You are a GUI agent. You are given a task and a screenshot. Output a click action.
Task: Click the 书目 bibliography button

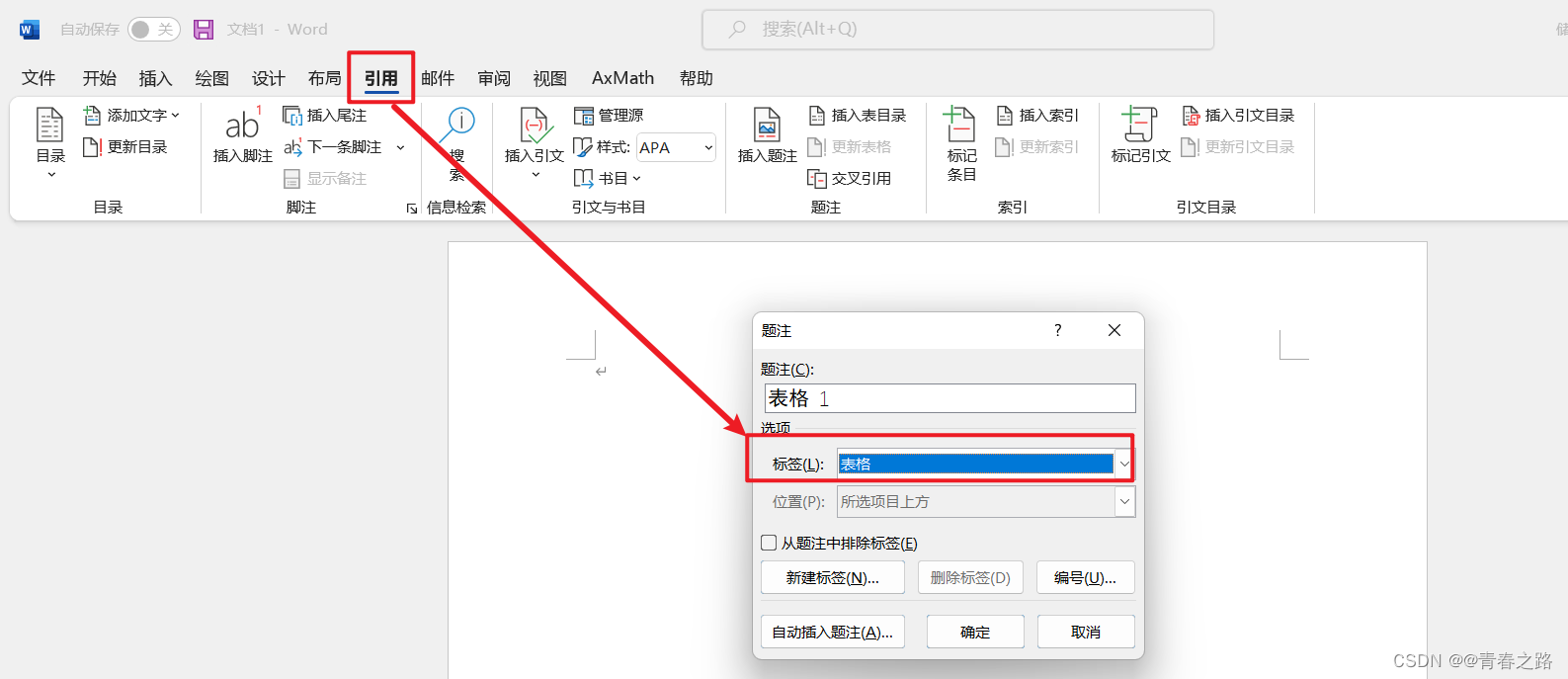pyautogui.click(x=608, y=179)
